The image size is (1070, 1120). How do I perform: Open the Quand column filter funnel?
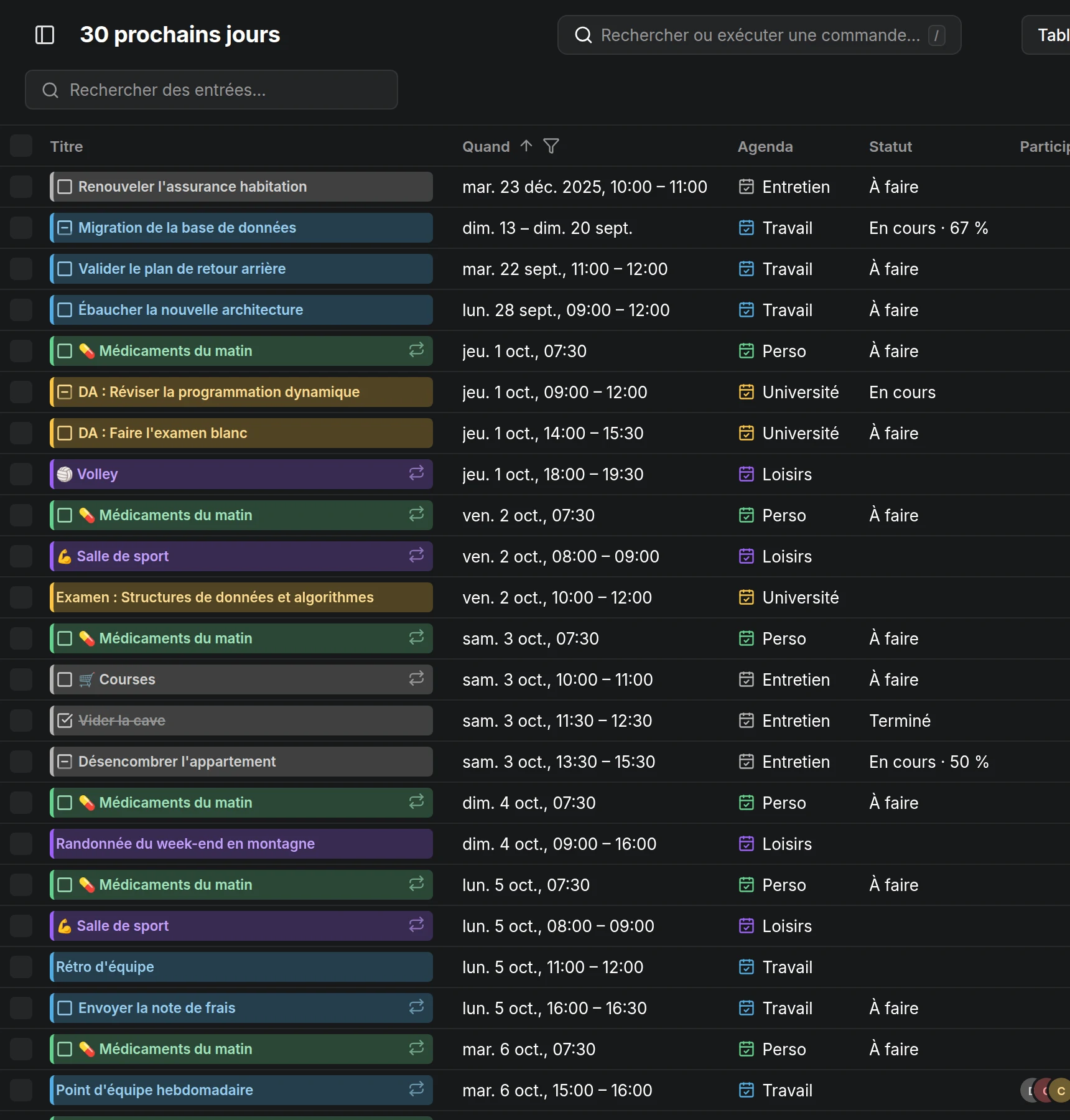(x=551, y=146)
